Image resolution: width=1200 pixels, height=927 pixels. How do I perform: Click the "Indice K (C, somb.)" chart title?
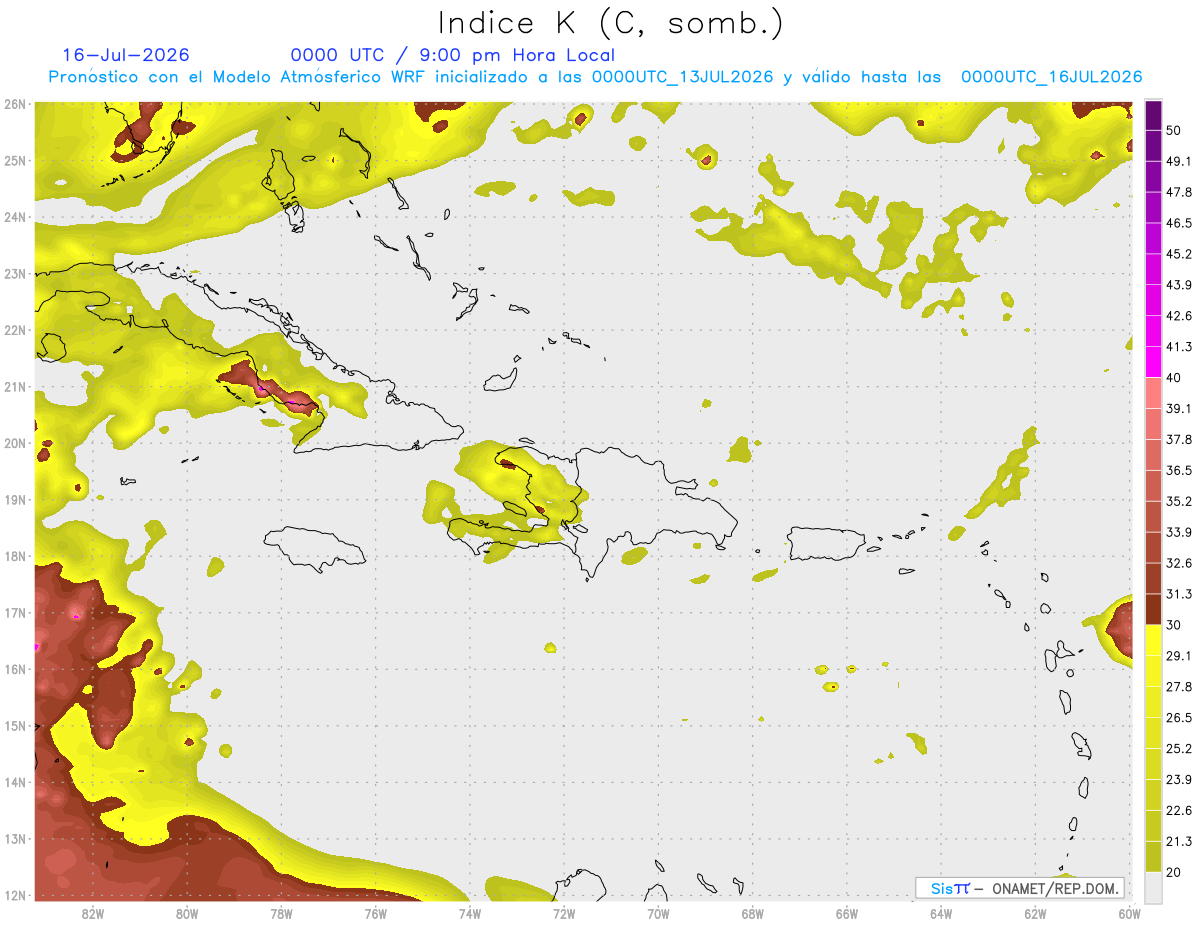tap(611, 22)
